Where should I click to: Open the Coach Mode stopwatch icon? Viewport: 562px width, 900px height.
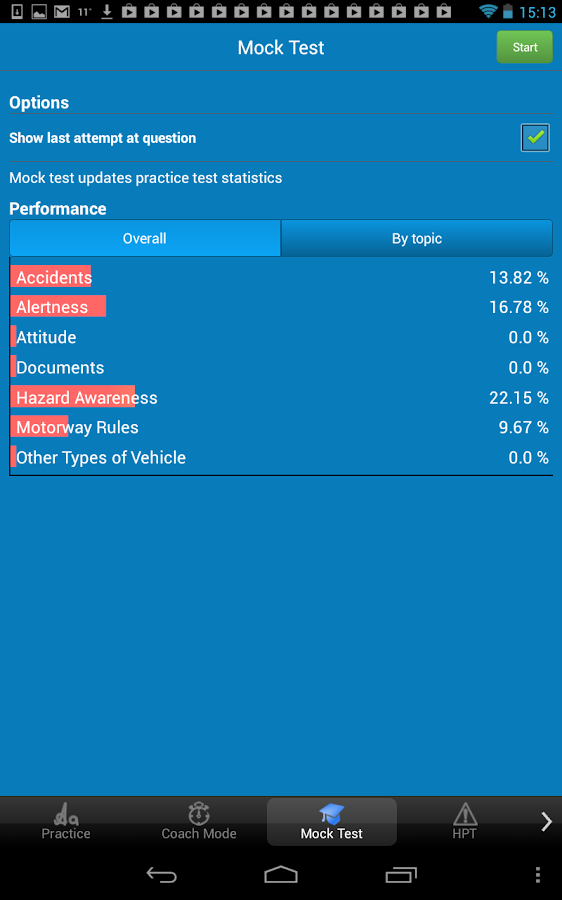(x=199, y=813)
